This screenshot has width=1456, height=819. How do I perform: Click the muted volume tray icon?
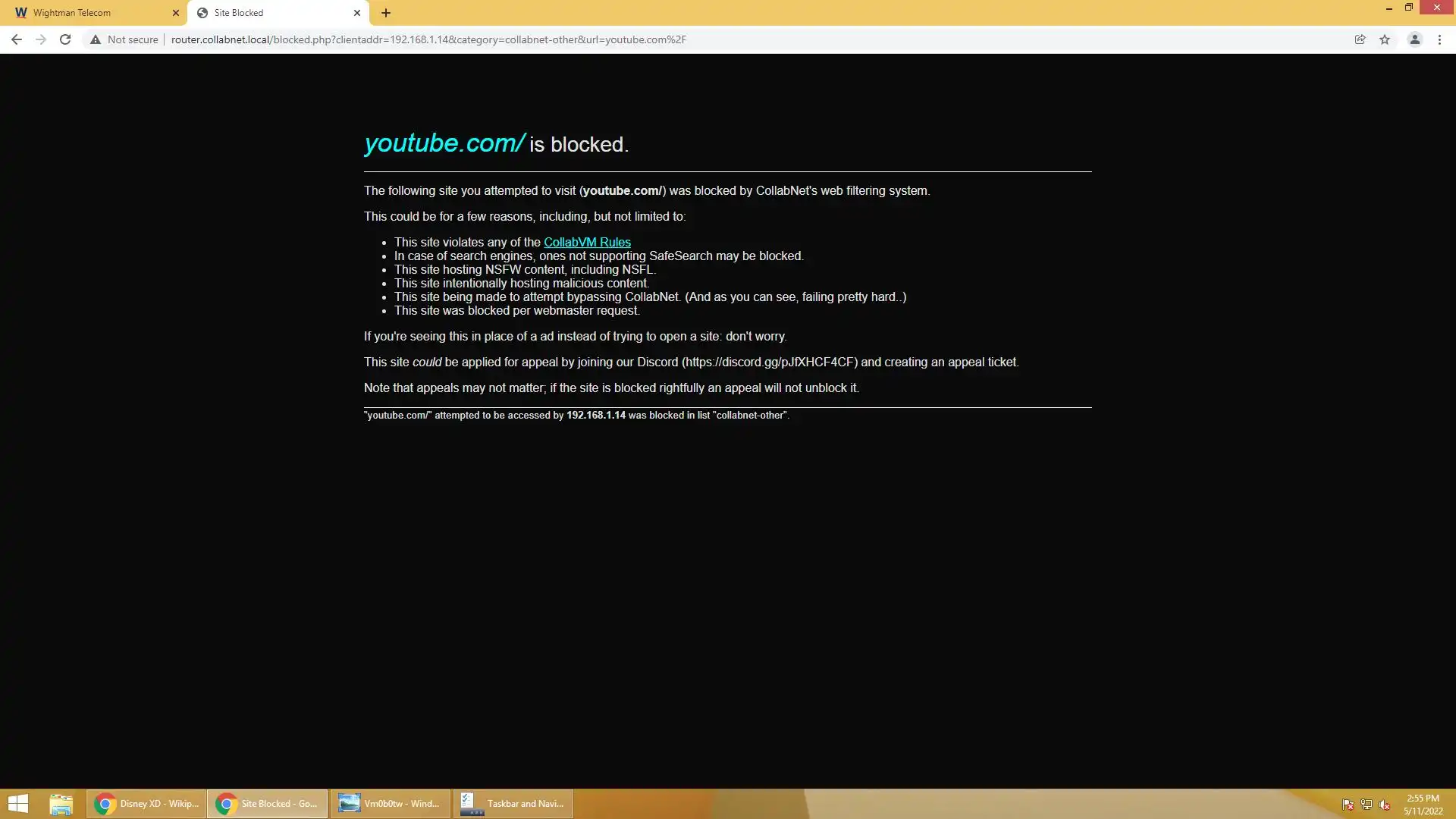(x=1385, y=805)
